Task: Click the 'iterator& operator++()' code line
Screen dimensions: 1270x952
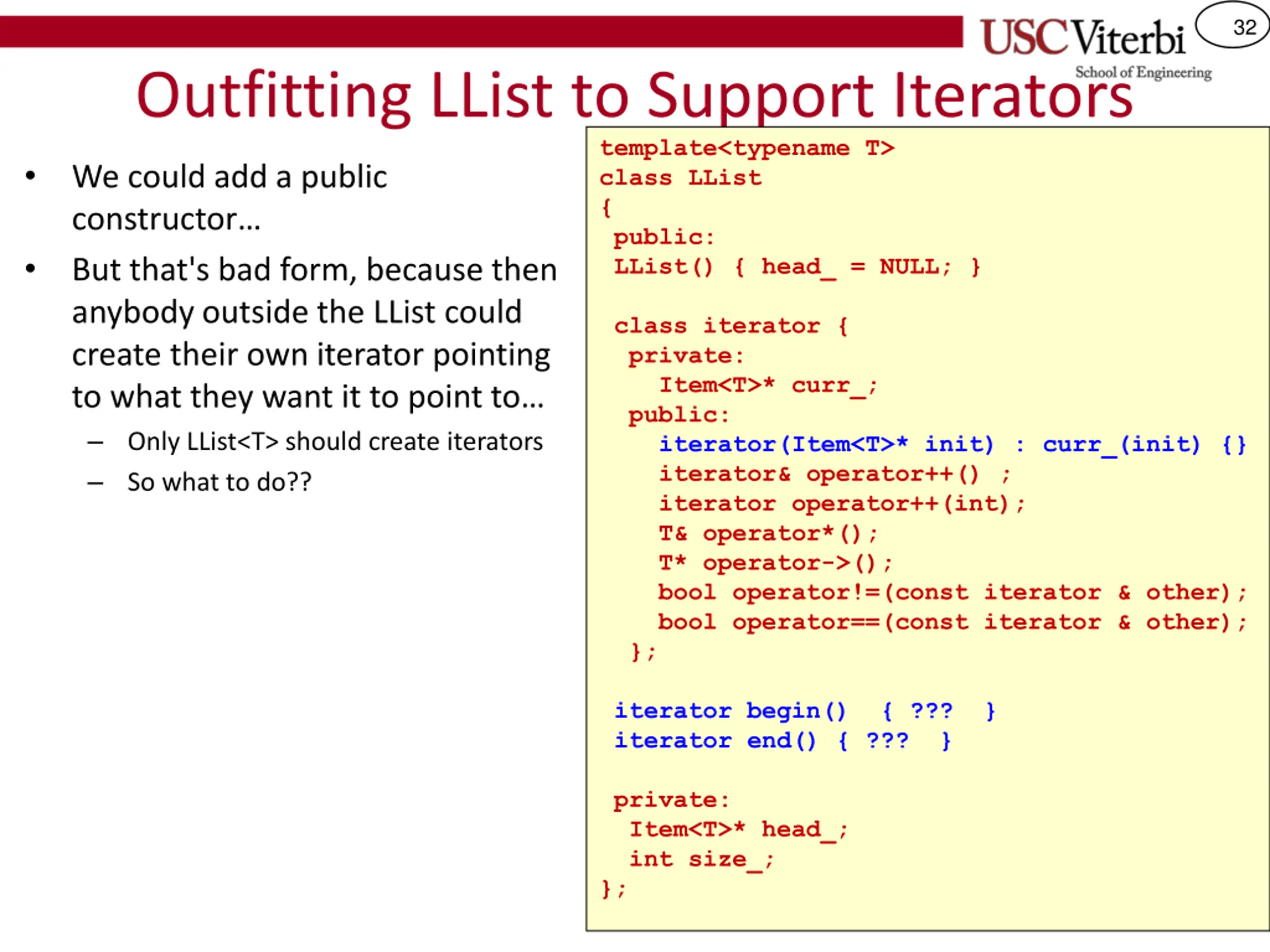Action: click(x=833, y=475)
